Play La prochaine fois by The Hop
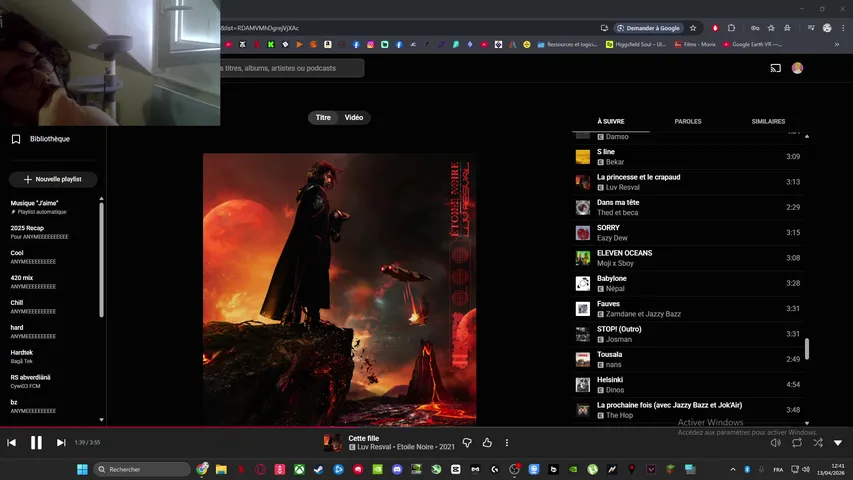 (x=688, y=410)
